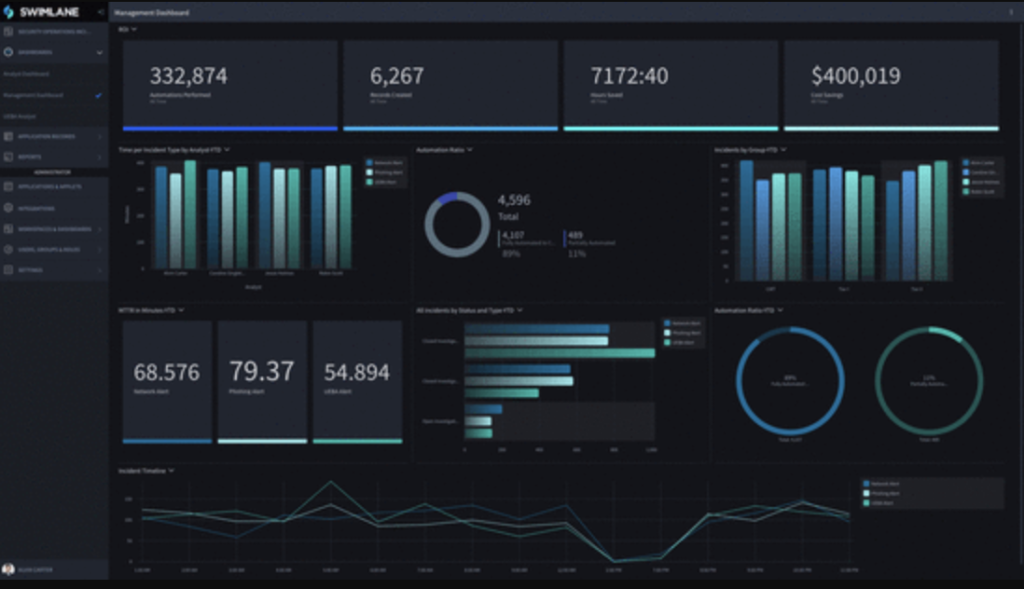Click the 7172:40 Hours Saved card
Image resolution: width=1024 pixels, height=589 pixels.
(671, 86)
